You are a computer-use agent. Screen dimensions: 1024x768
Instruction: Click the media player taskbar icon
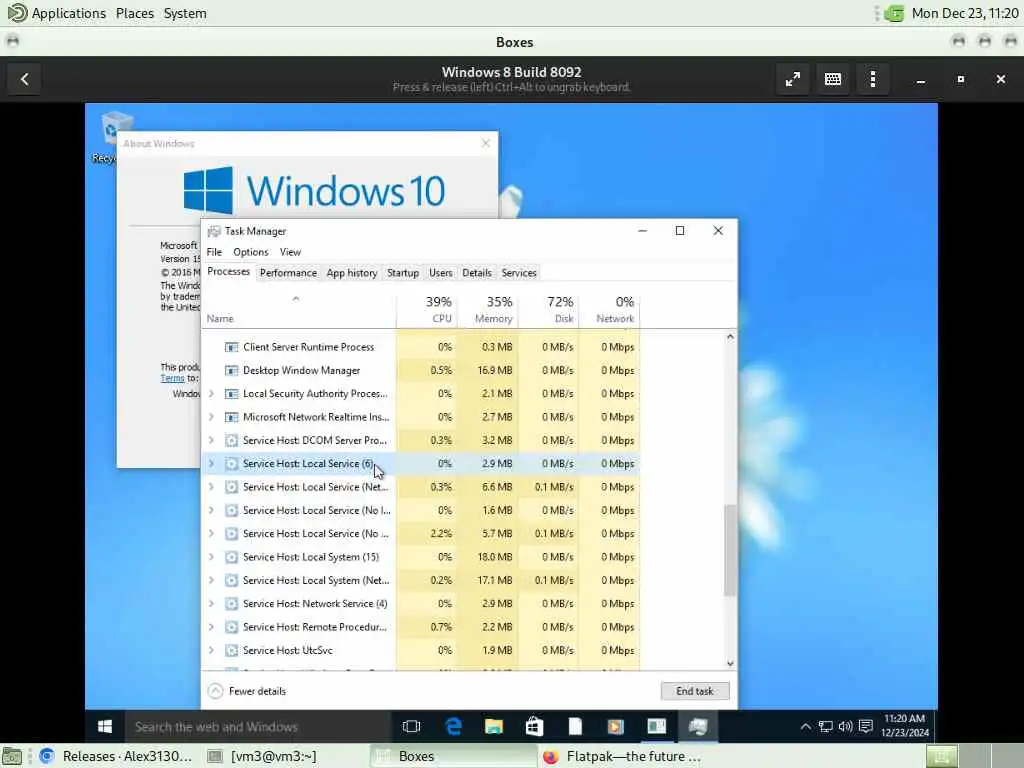(615, 726)
